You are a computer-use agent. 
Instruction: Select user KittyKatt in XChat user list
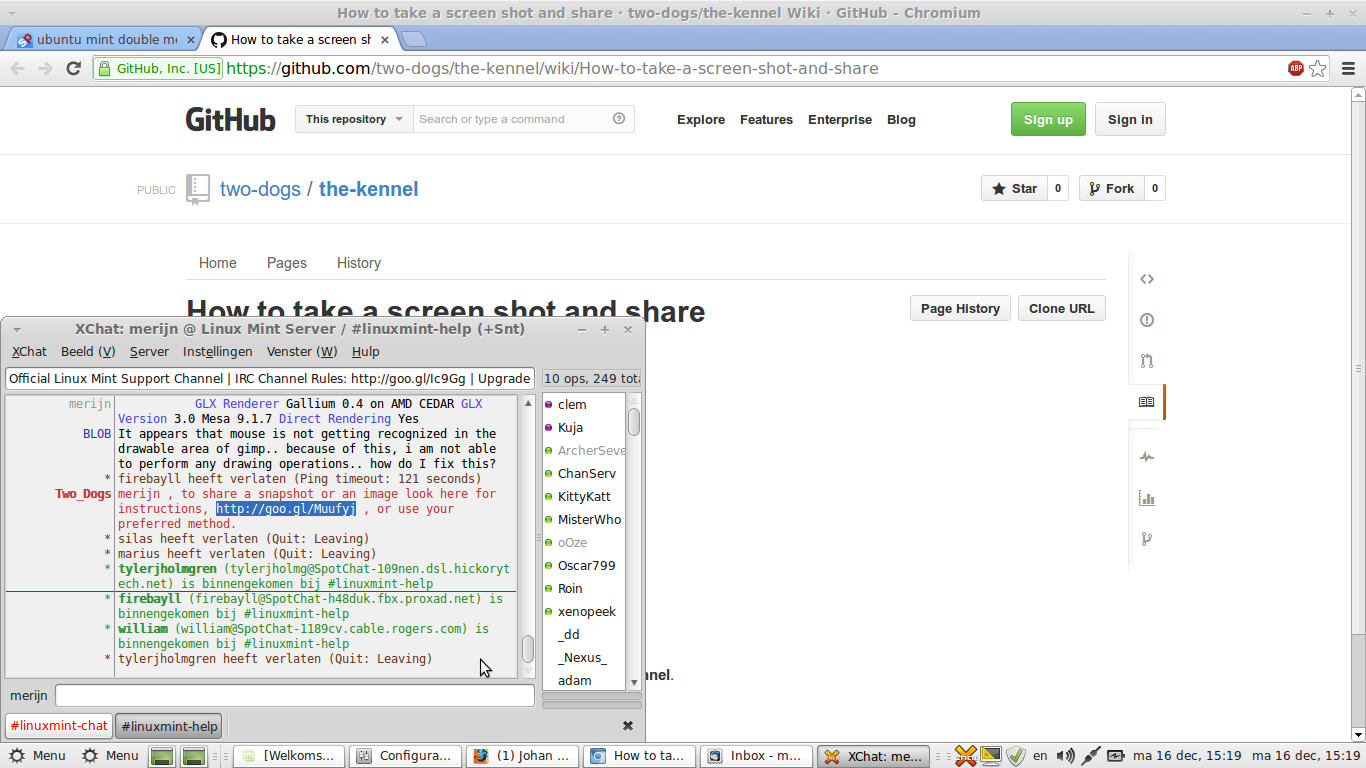click(584, 496)
